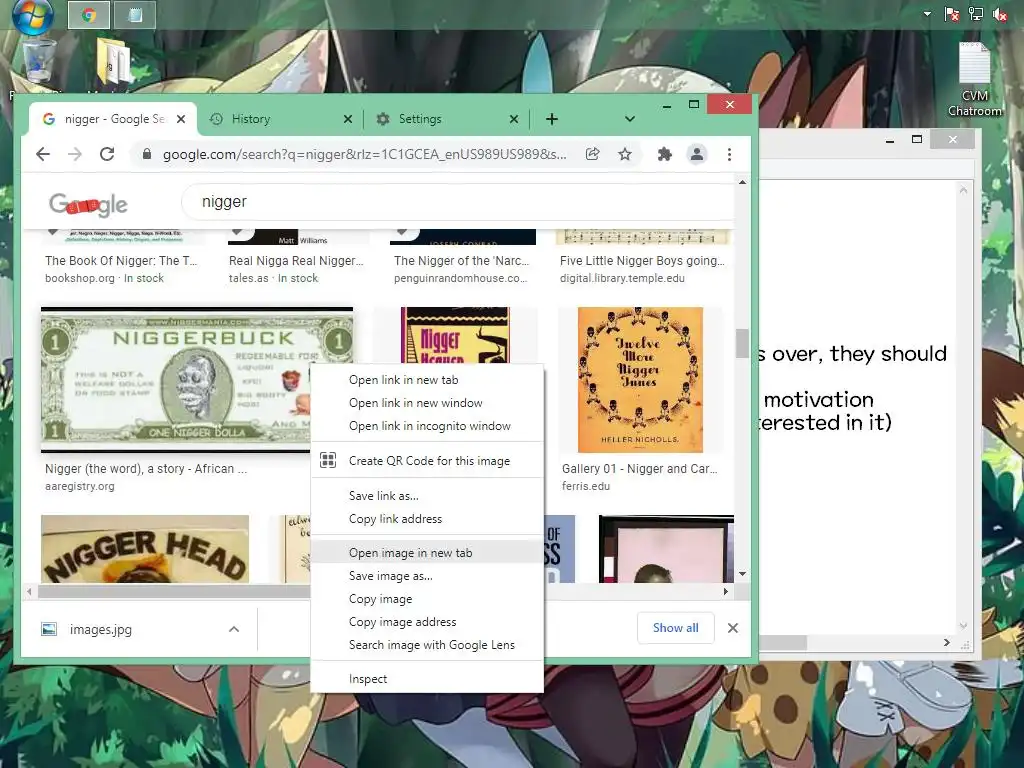Open the Chrome three-dot menu

click(x=729, y=154)
